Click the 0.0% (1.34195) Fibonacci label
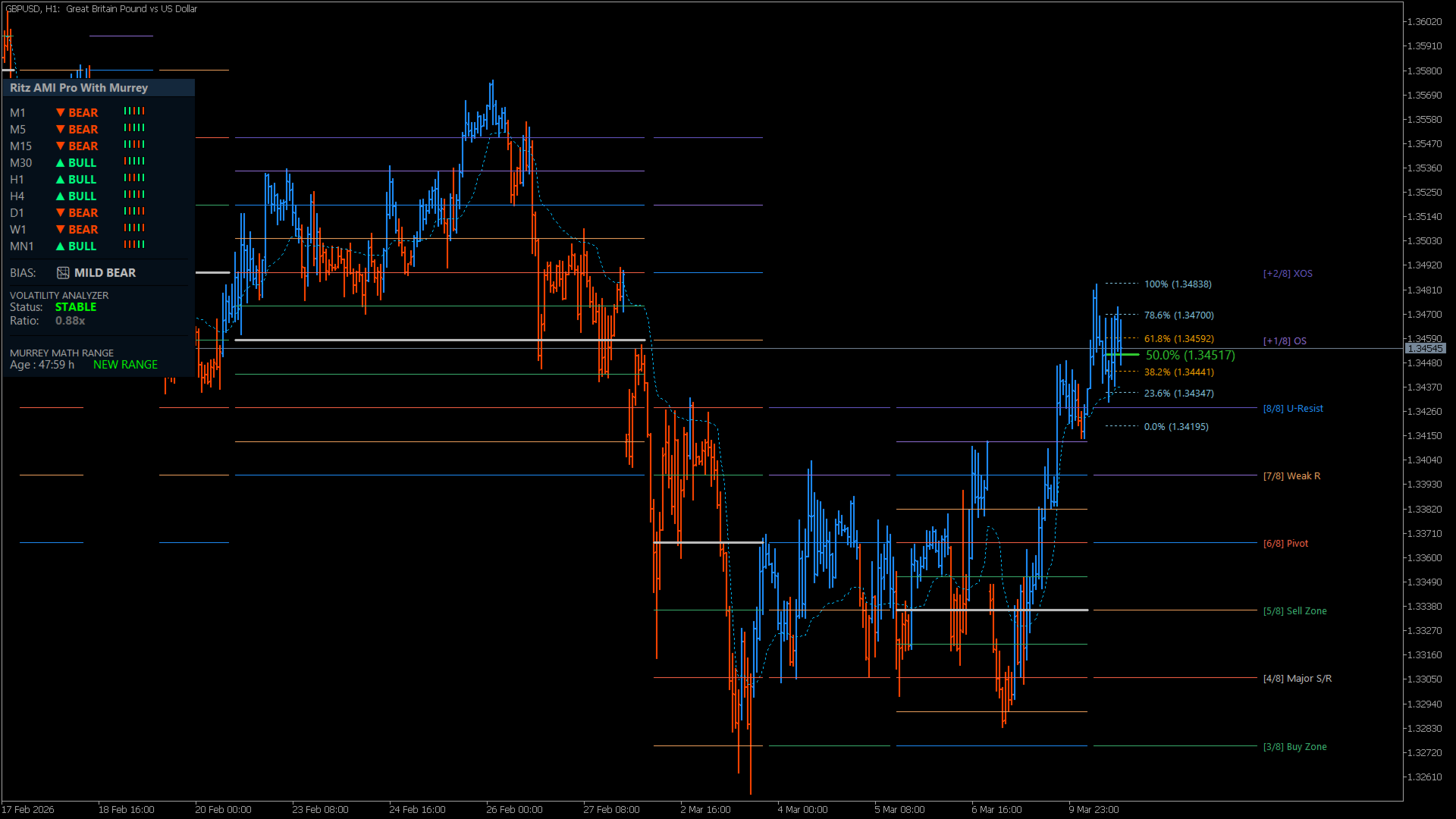Screen dimensions: 1456x819 click(x=1176, y=427)
